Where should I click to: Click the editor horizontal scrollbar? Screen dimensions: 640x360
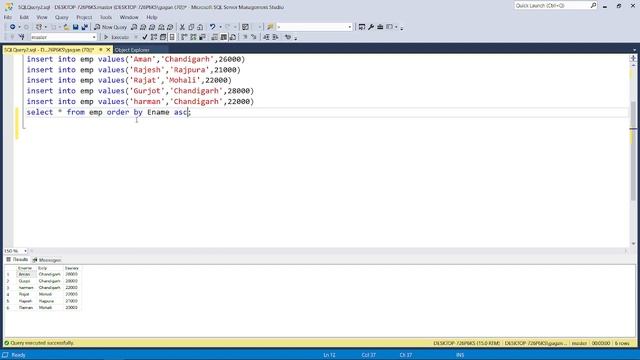[329, 251]
